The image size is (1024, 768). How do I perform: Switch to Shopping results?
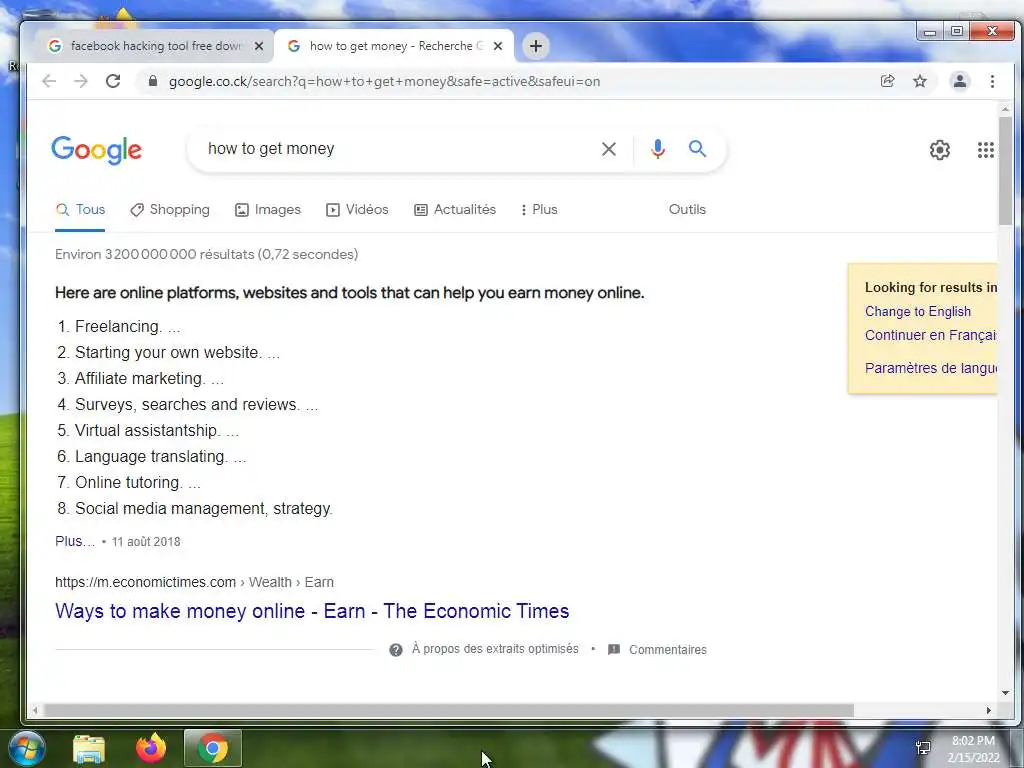coord(170,210)
